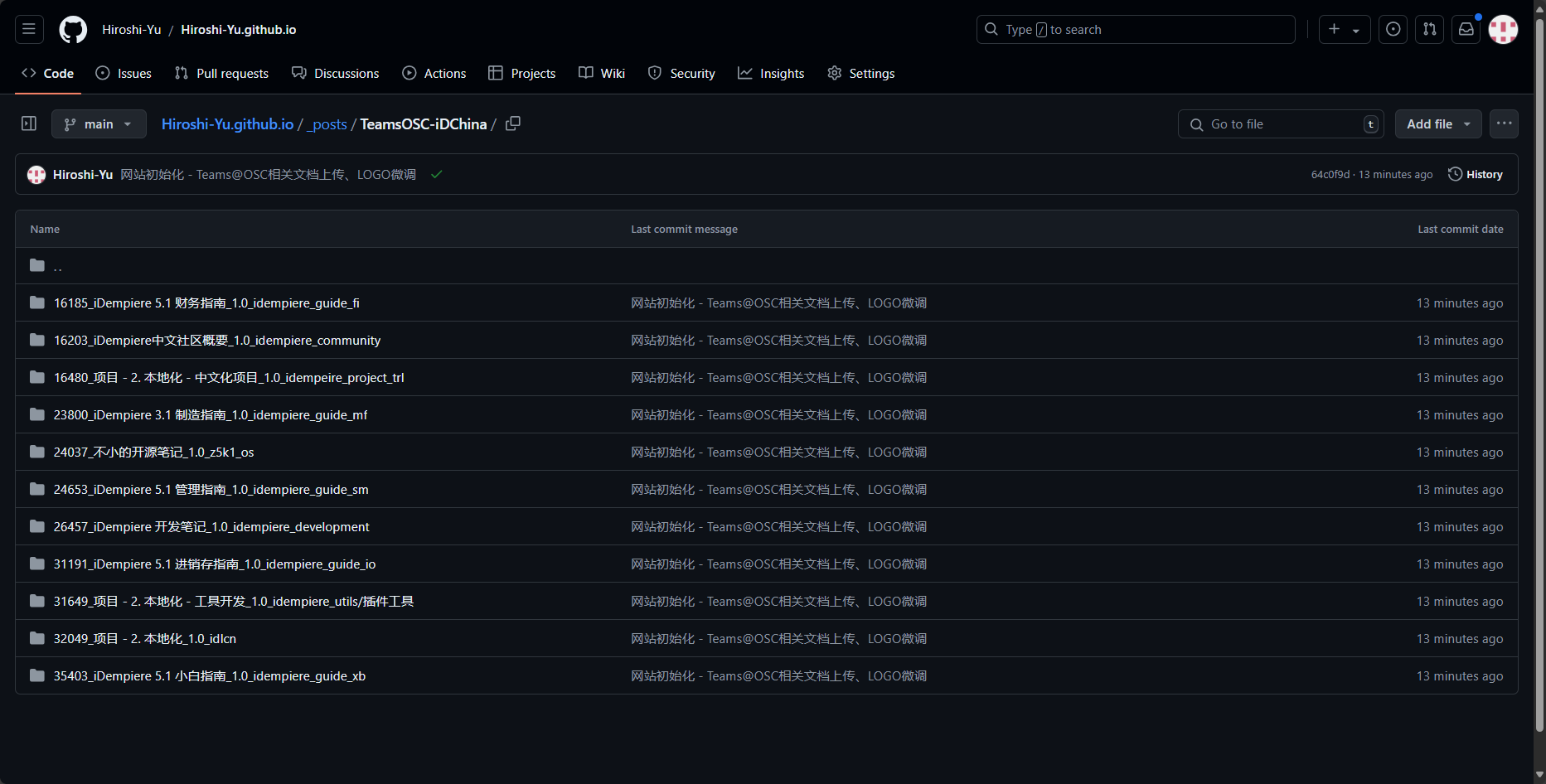
Task: Focus the Go to file search field
Action: tap(1281, 123)
